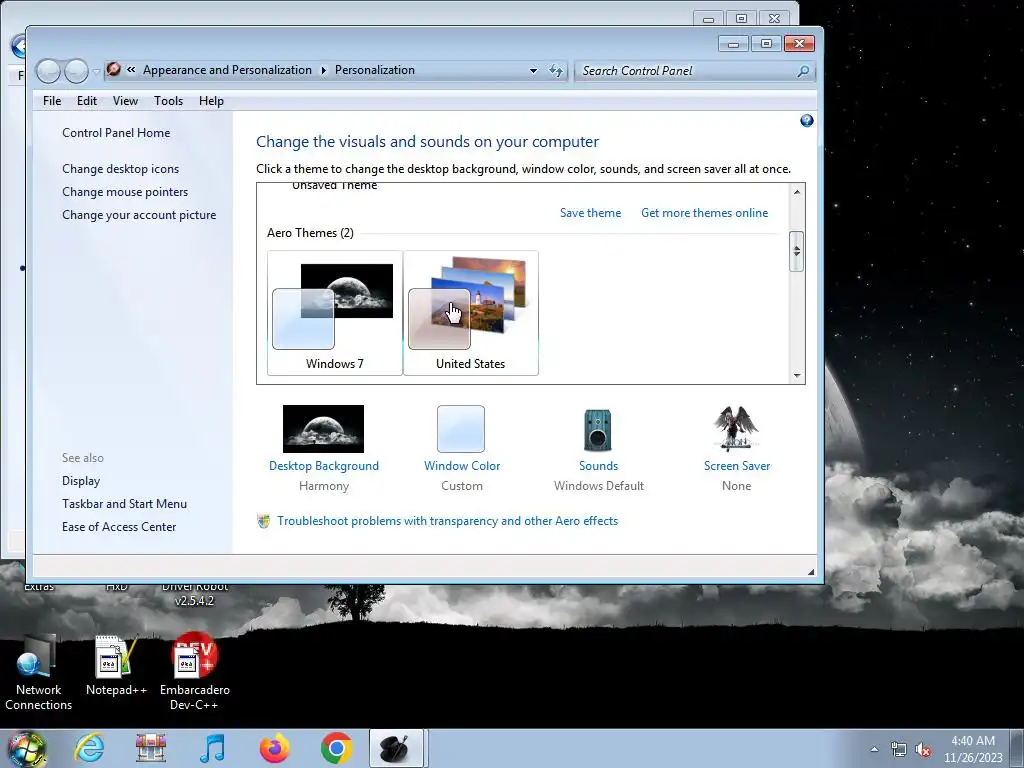Open Troubleshoot problems with transparency link
Screen dimensions: 1024x768
(447, 520)
